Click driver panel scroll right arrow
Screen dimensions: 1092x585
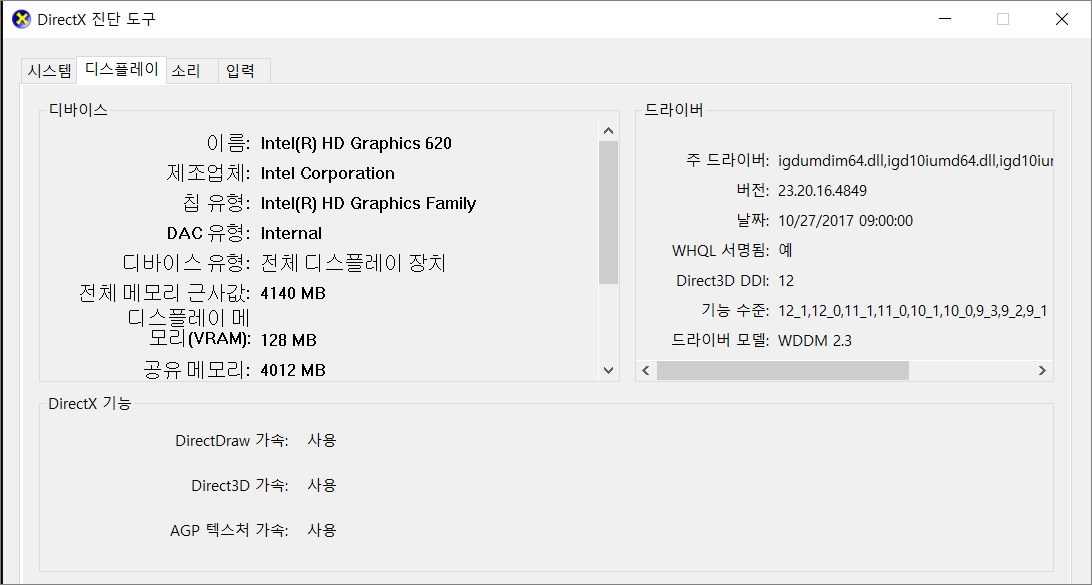(x=1043, y=370)
